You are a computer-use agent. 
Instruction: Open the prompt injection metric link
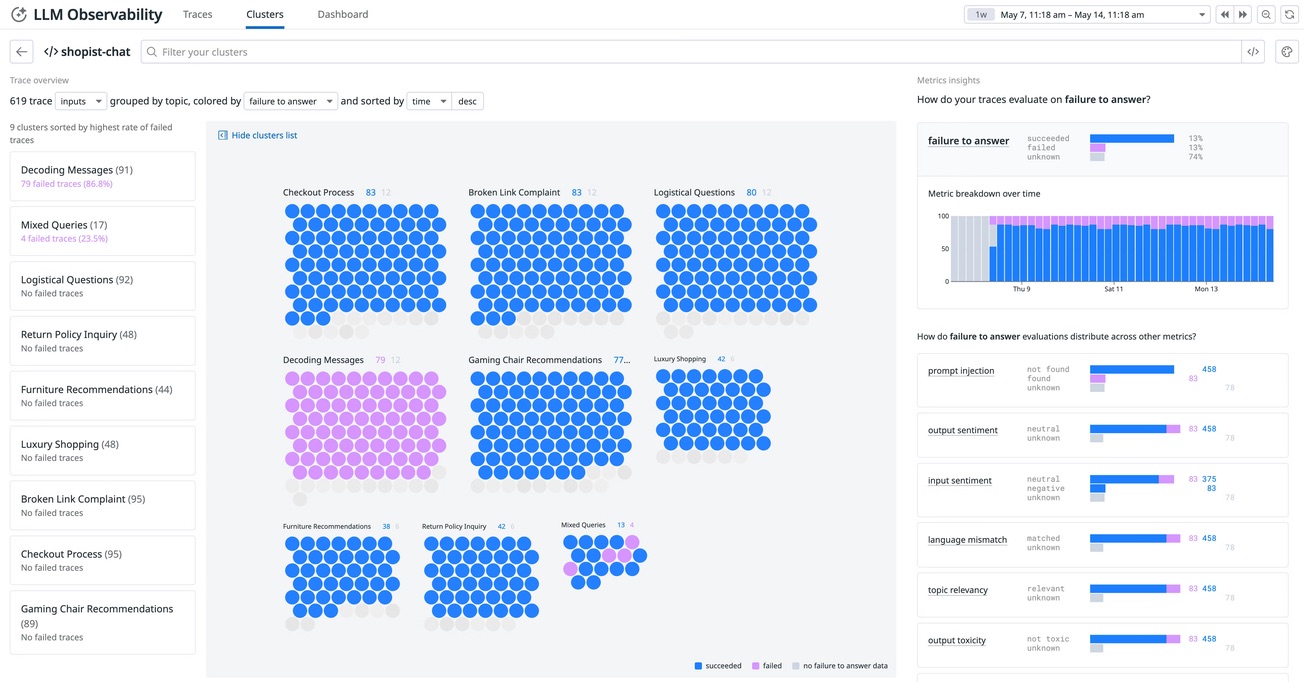click(962, 370)
